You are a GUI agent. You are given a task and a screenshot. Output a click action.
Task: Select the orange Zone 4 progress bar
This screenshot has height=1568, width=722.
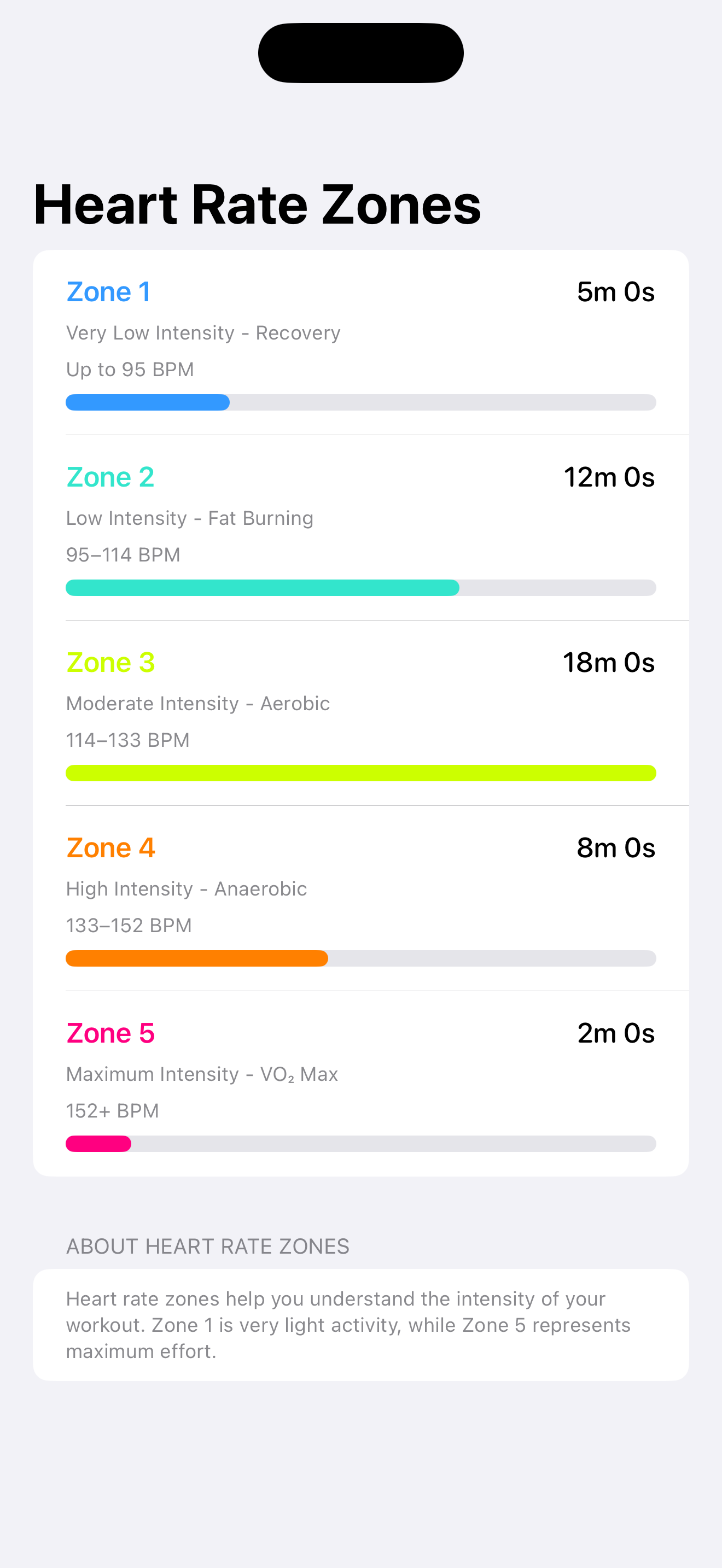(x=361, y=958)
